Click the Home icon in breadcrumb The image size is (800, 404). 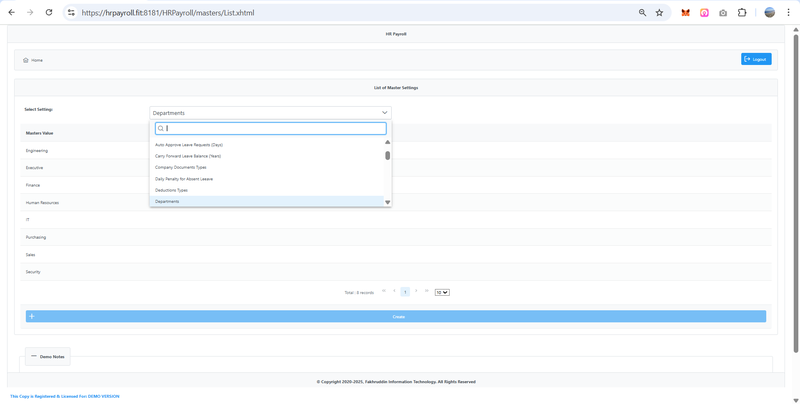pyautogui.click(x=26, y=60)
